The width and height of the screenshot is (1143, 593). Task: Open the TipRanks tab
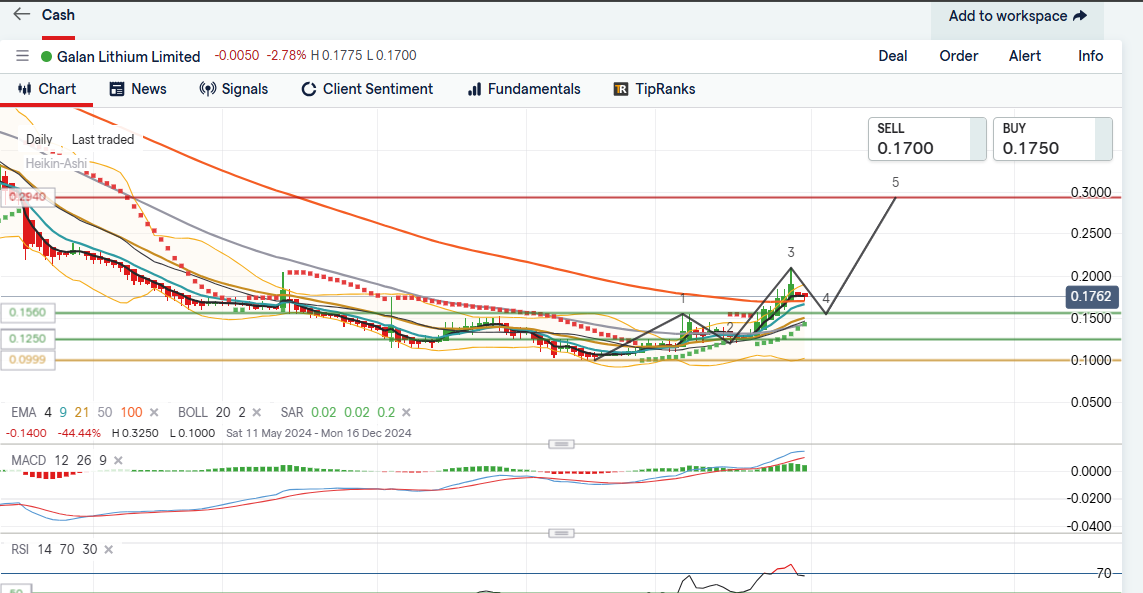(x=654, y=89)
